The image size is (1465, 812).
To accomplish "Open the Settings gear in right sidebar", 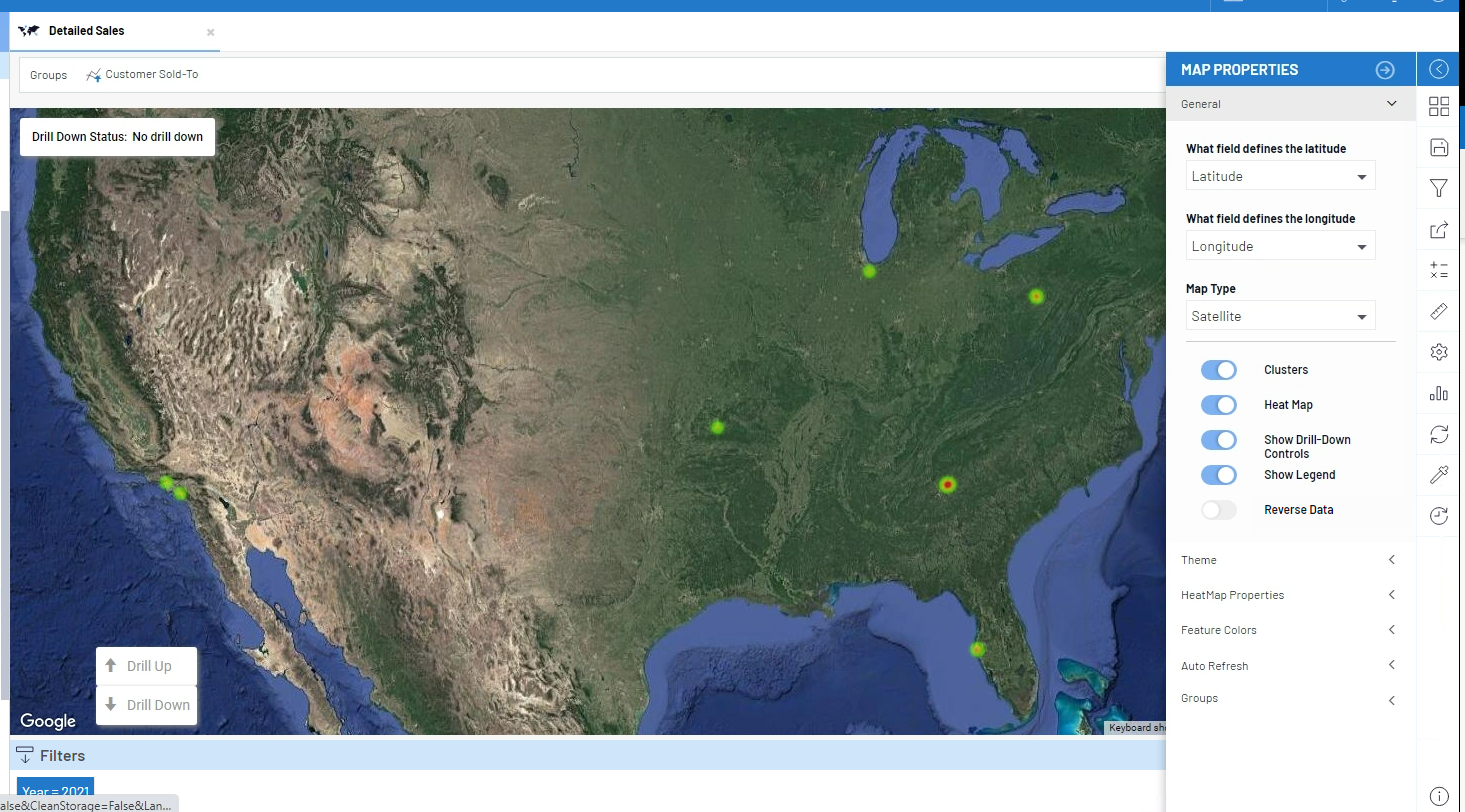I will (x=1438, y=352).
